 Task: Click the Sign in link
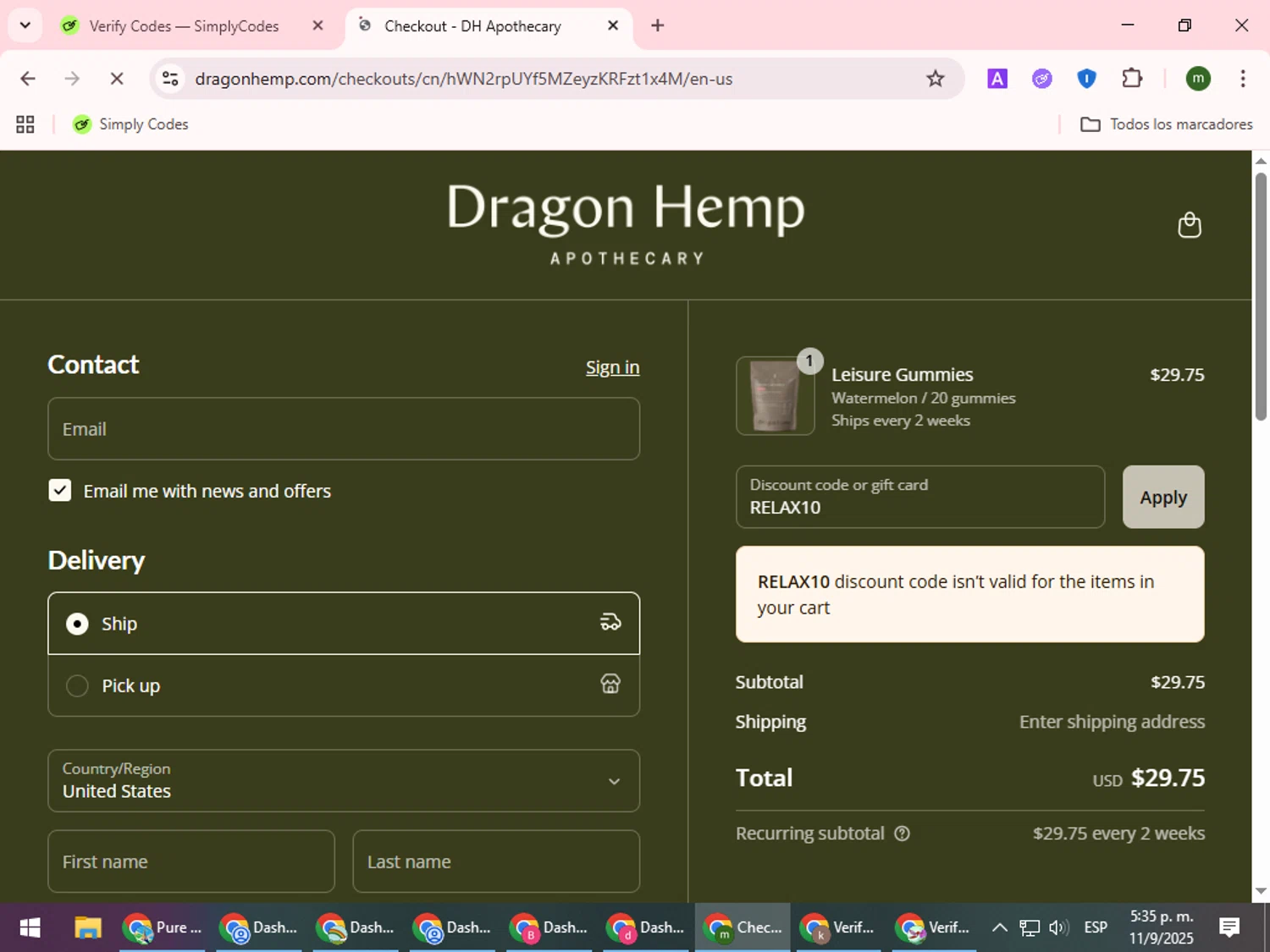point(612,367)
